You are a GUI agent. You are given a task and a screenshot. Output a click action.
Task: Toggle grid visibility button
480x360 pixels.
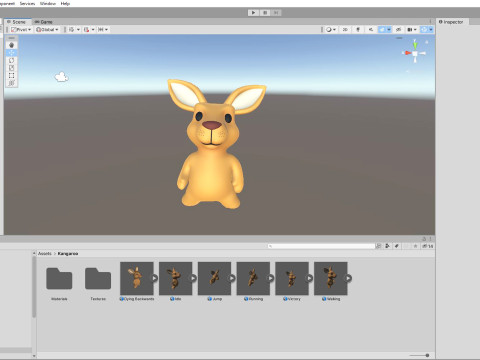71,30
